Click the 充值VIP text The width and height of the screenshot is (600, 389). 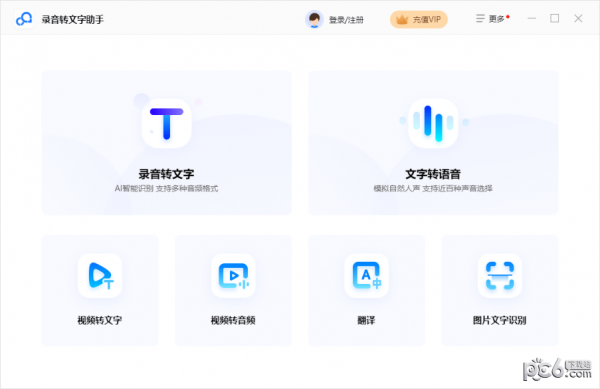[x=427, y=20]
